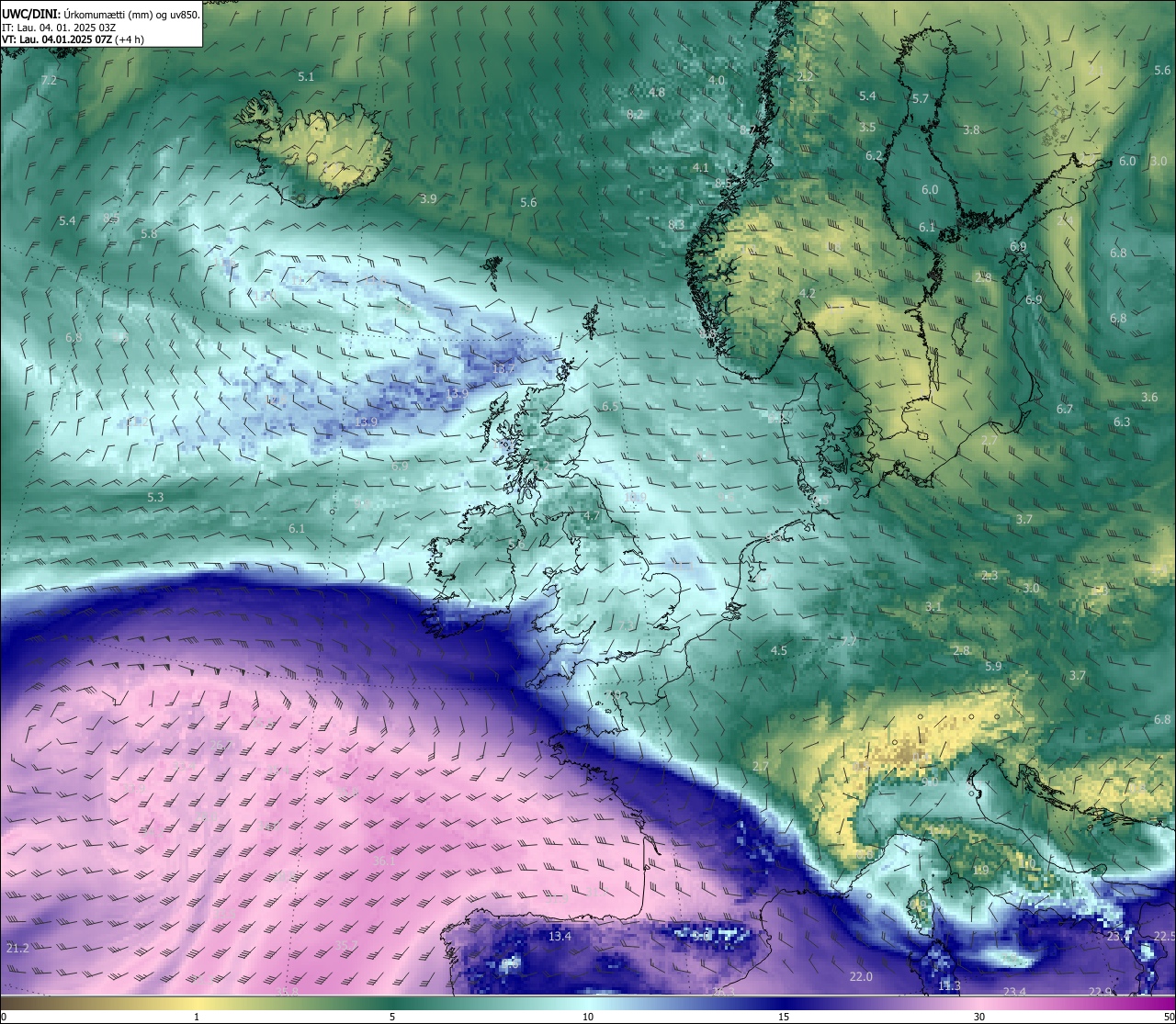Click the 5.3 value in the Atlantic
The image size is (1176, 1024).
pyautogui.click(x=155, y=497)
